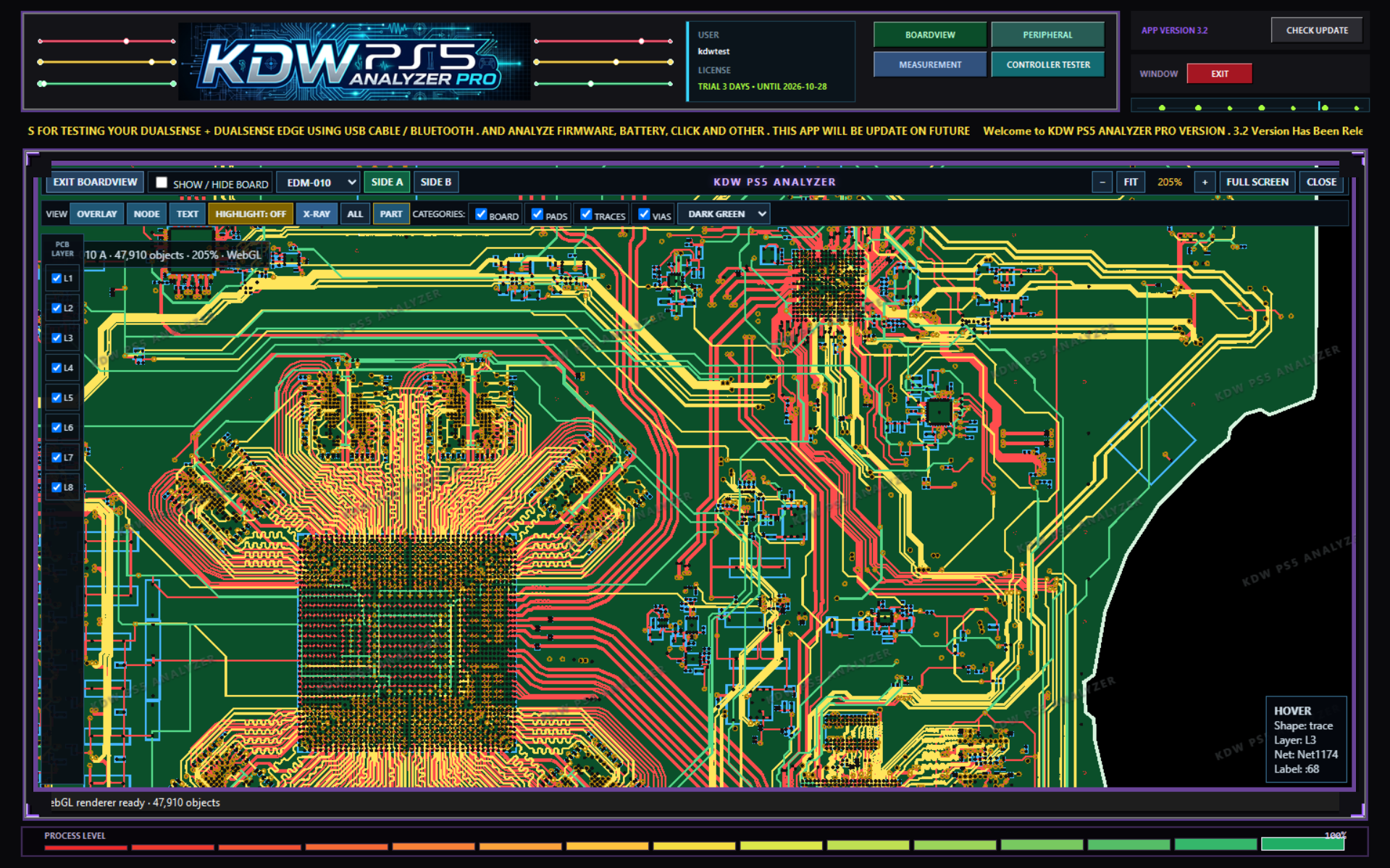This screenshot has width=1390, height=868.
Task: Hide PCB layer L5
Action: coord(56,397)
